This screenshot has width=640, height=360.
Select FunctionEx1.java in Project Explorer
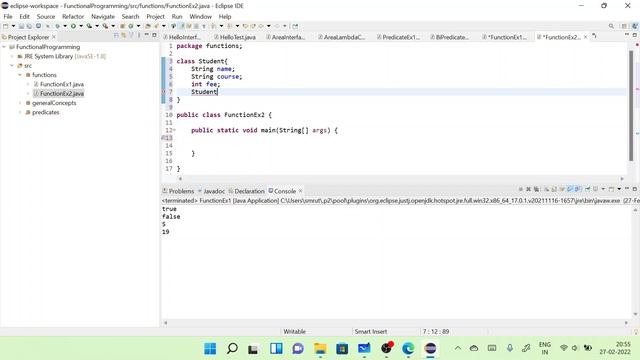coord(62,84)
